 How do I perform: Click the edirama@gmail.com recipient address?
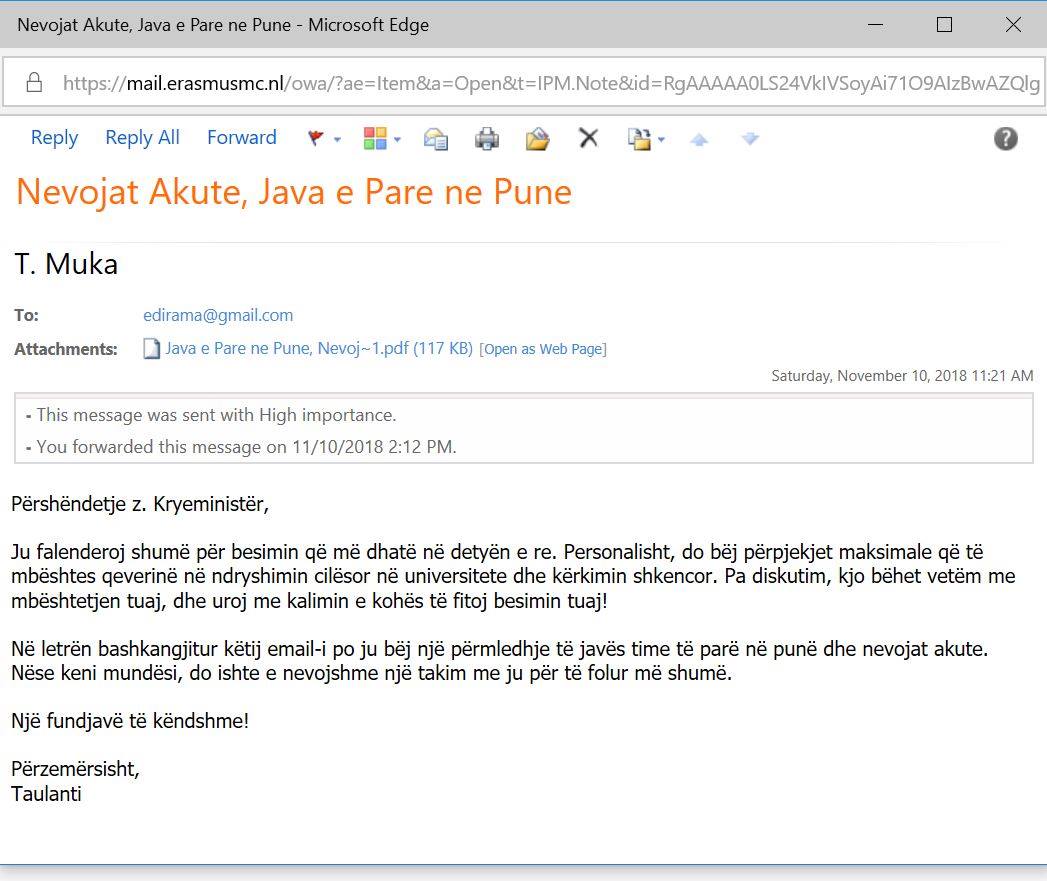pyautogui.click(x=218, y=315)
